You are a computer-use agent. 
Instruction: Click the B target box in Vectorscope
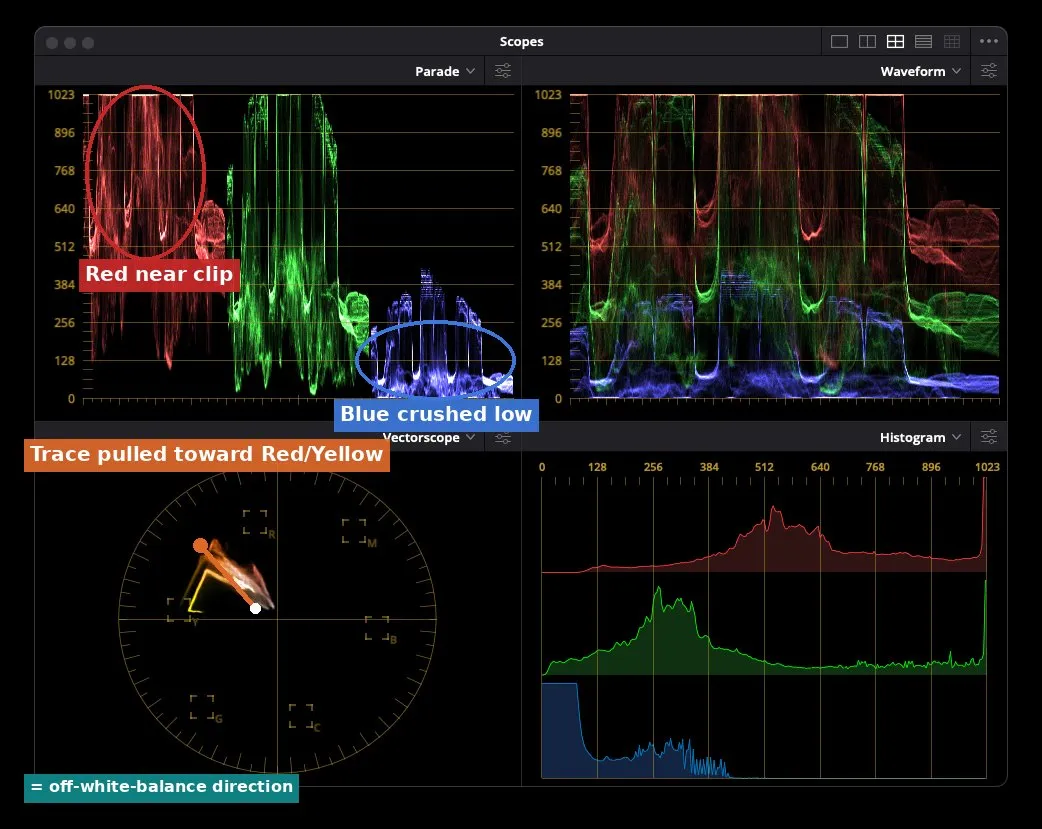377,628
